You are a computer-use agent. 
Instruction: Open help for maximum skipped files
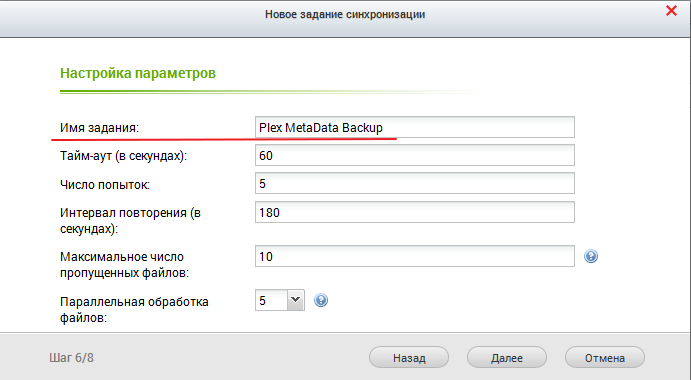click(591, 256)
